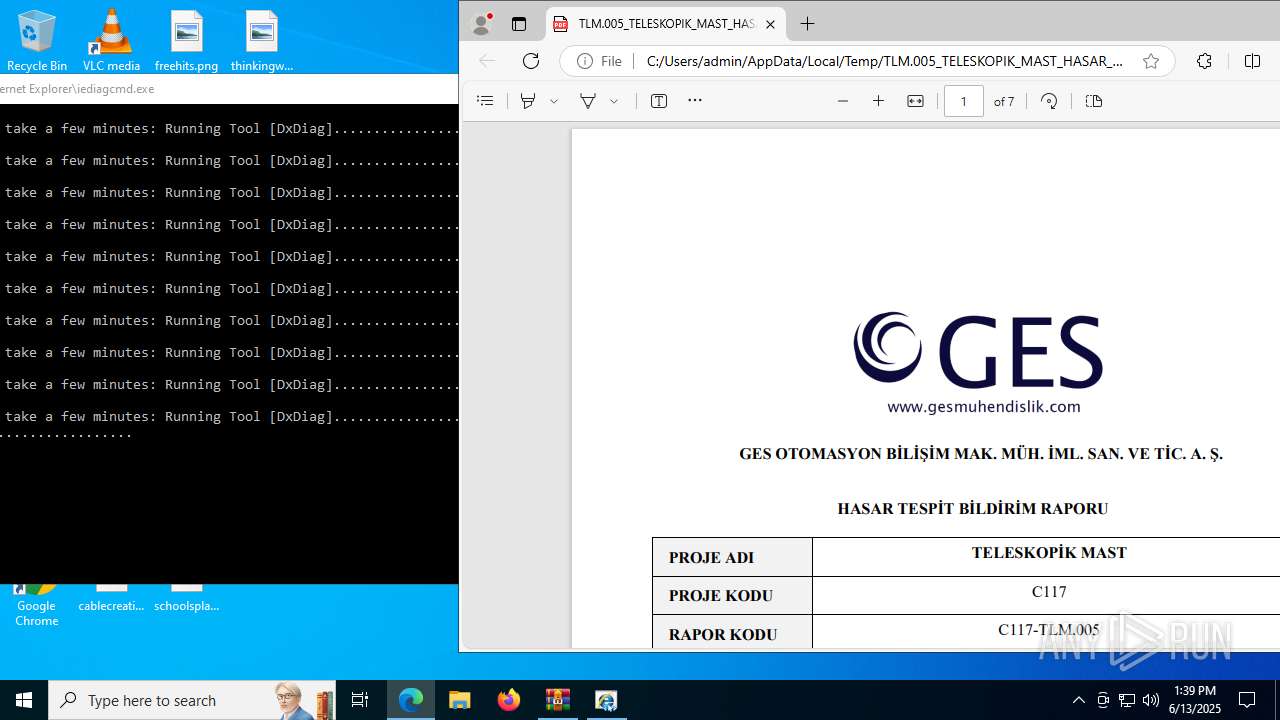The width and height of the screenshot is (1280, 720).
Task: Click Fit to width PDF button
Action: 915,101
